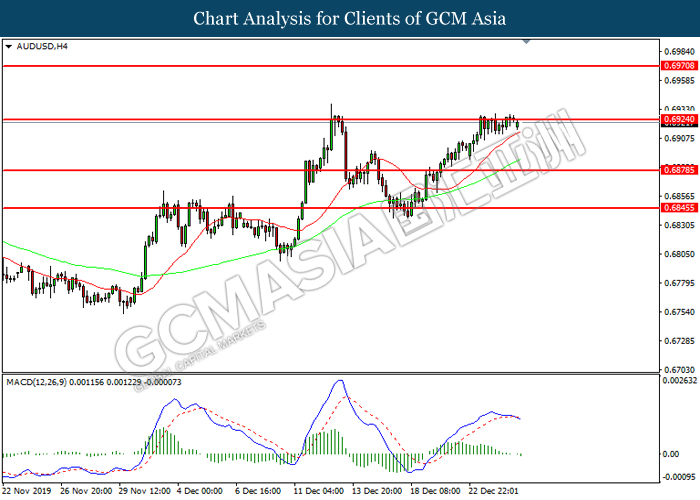Click the triangle arrow beside AUDUSD,H4

coord(9,46)
